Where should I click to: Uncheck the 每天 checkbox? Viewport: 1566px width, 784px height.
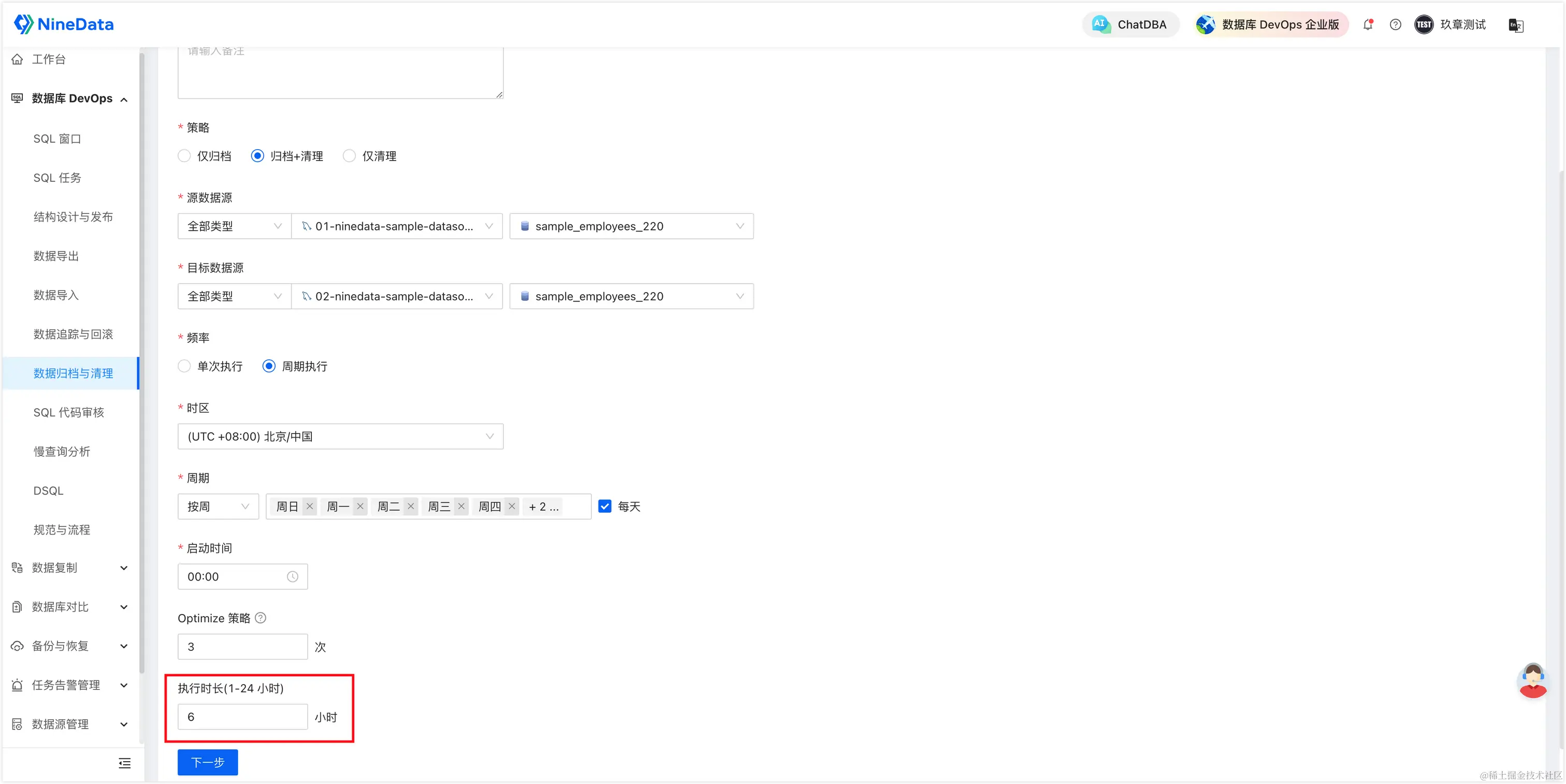(x=605, y=506)
